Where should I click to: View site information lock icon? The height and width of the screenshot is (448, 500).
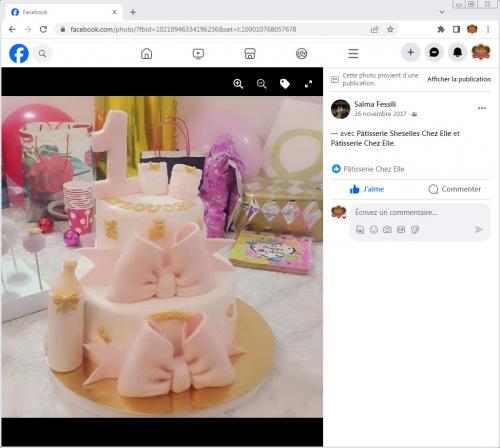(63, 29)
